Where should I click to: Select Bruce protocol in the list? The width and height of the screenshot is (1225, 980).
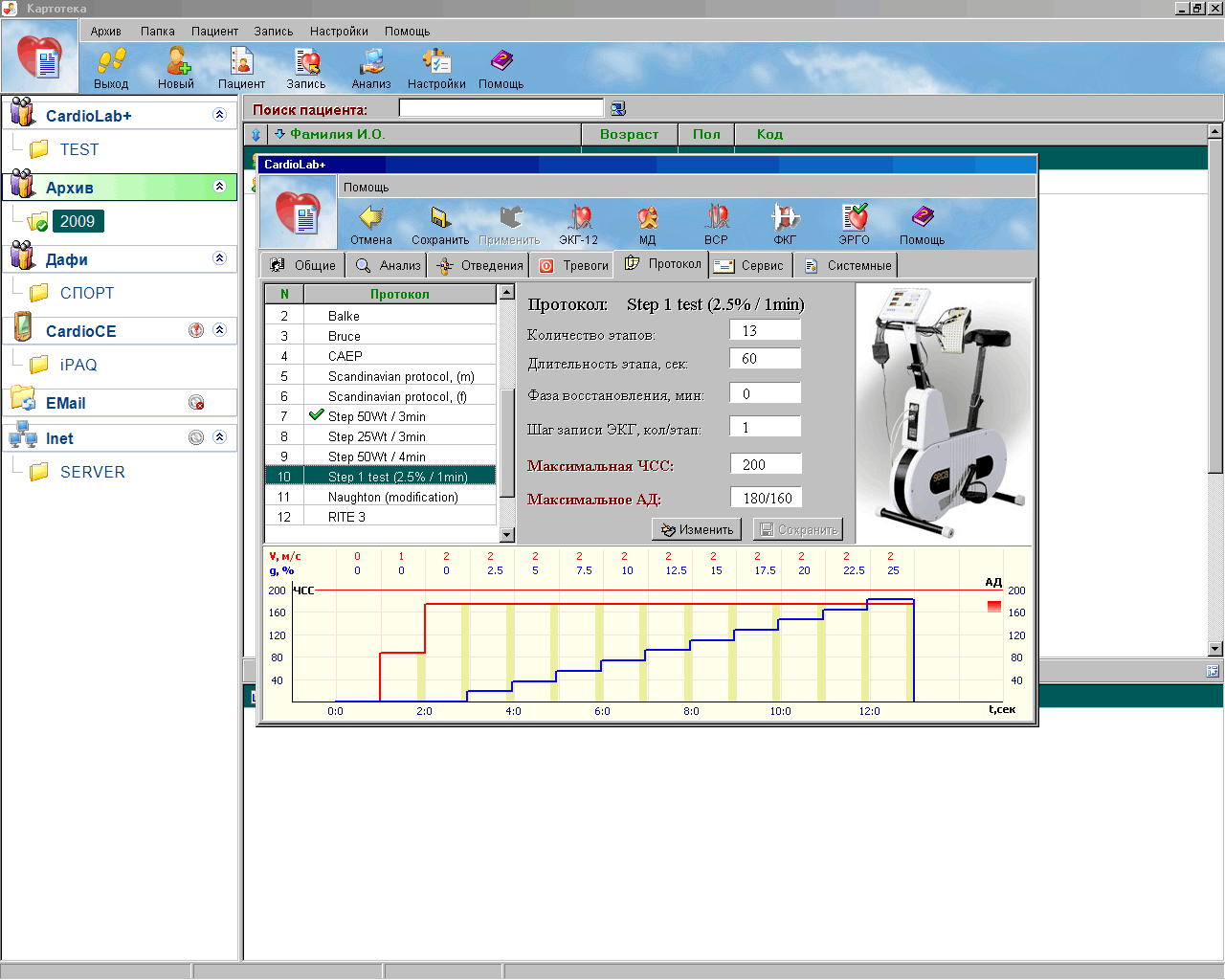point(345,336)
